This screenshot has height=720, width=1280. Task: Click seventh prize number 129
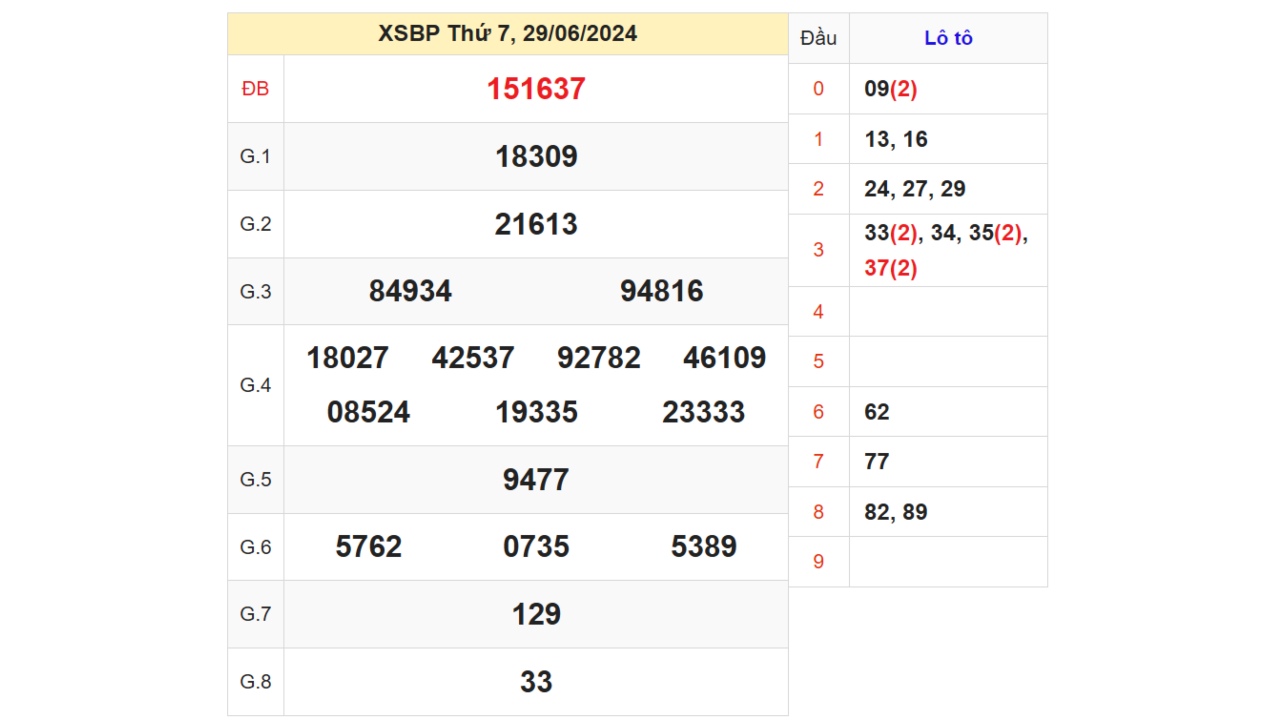click(x=536, y=614)
